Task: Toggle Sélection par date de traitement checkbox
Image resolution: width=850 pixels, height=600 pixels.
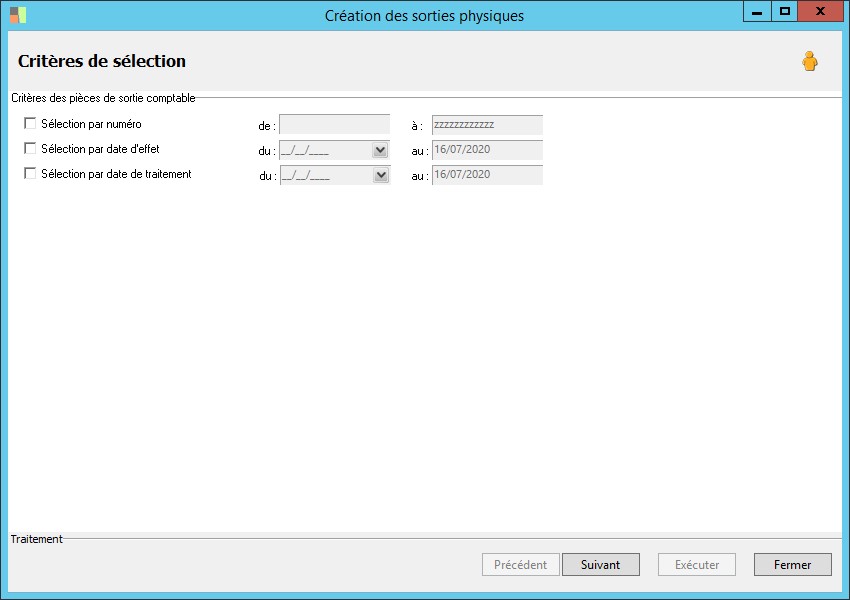Action: (30, 174)
